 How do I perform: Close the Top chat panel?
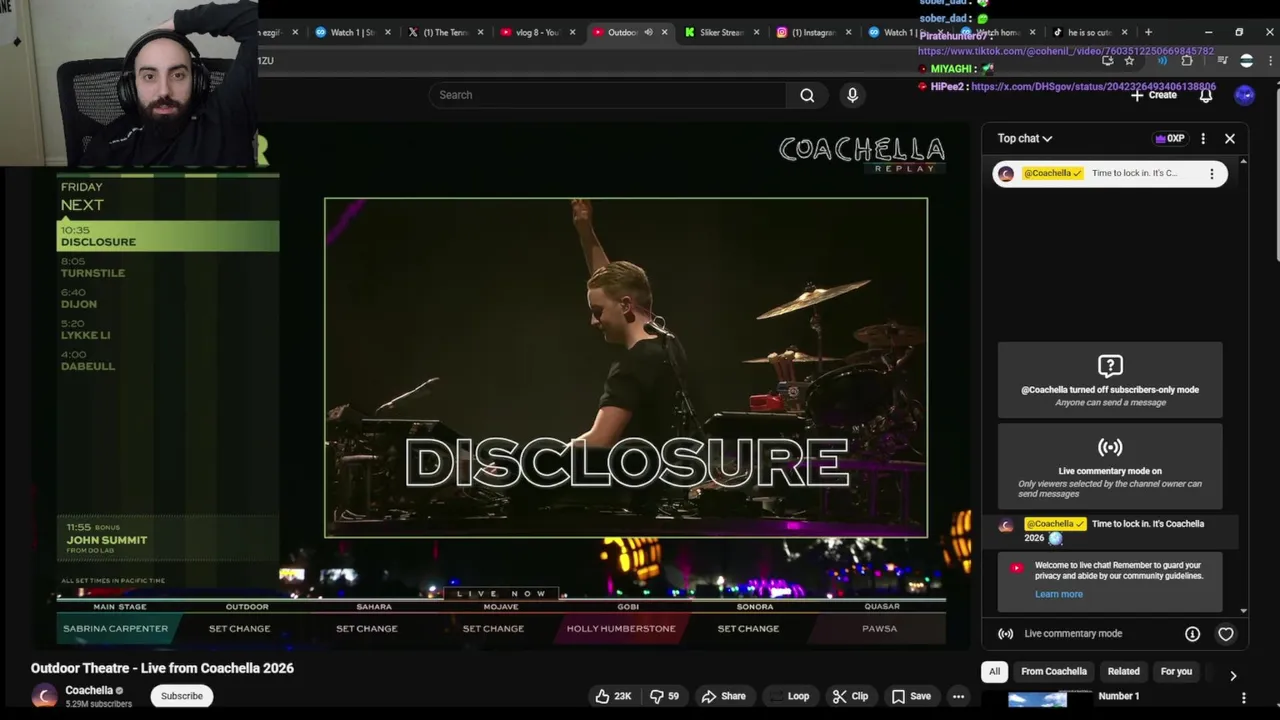coord(1230,139)
